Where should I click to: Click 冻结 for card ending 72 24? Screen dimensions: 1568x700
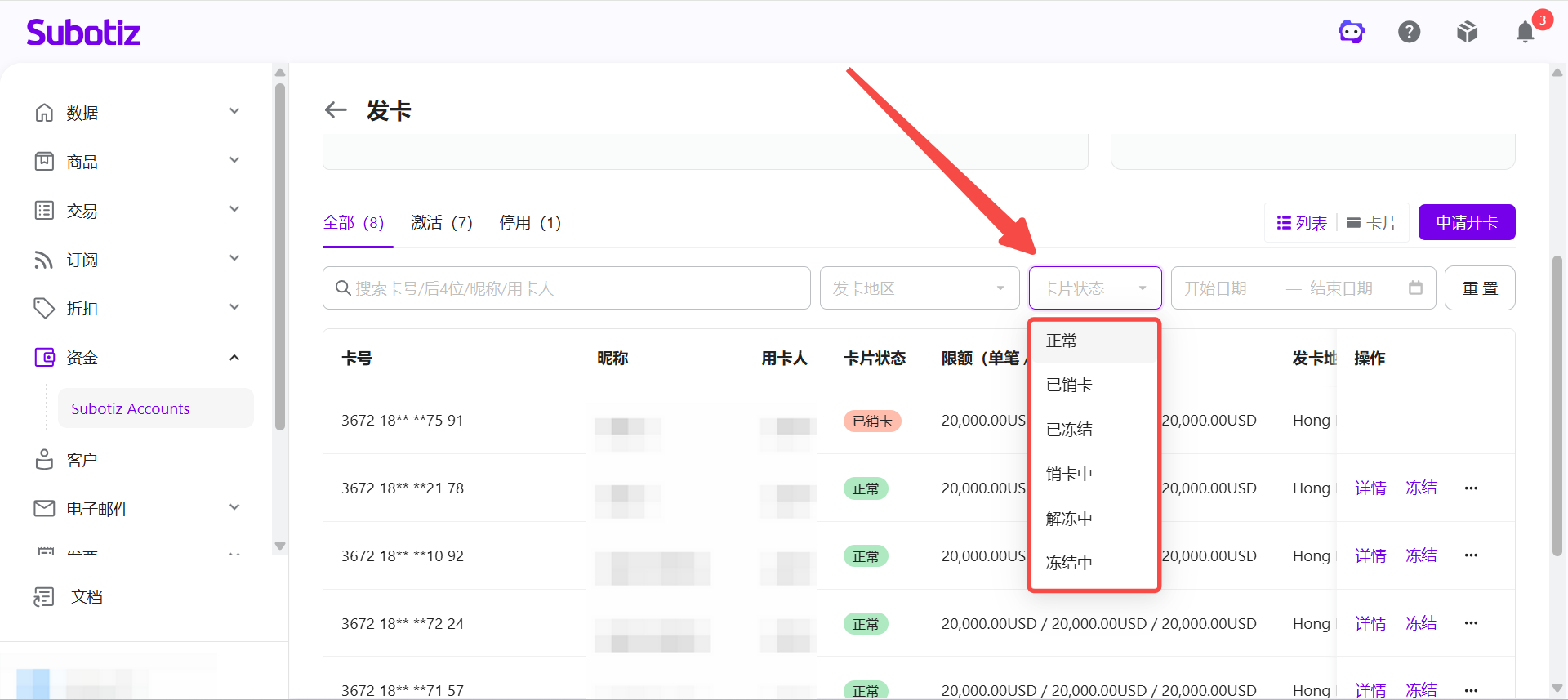[1421, 623]
